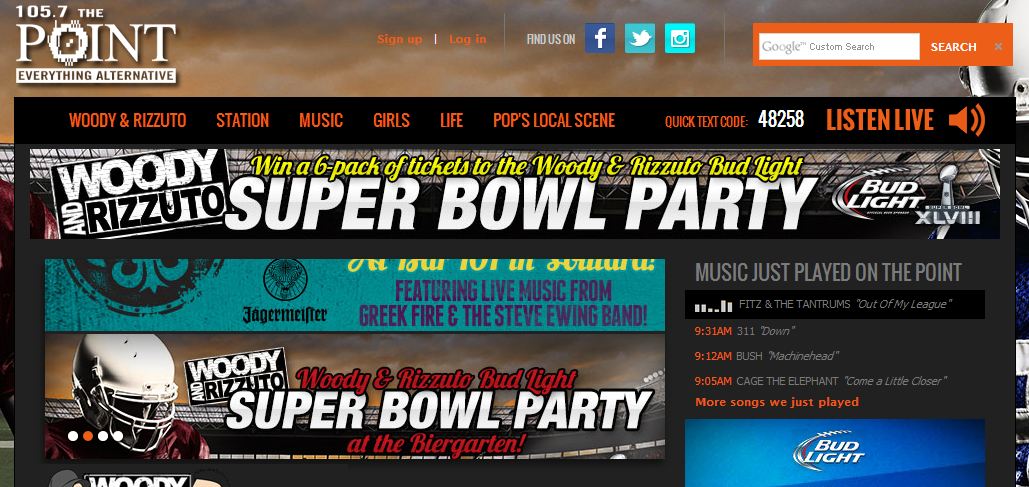
Task: Select the first slideshow dot
Action: click(73, 436)
